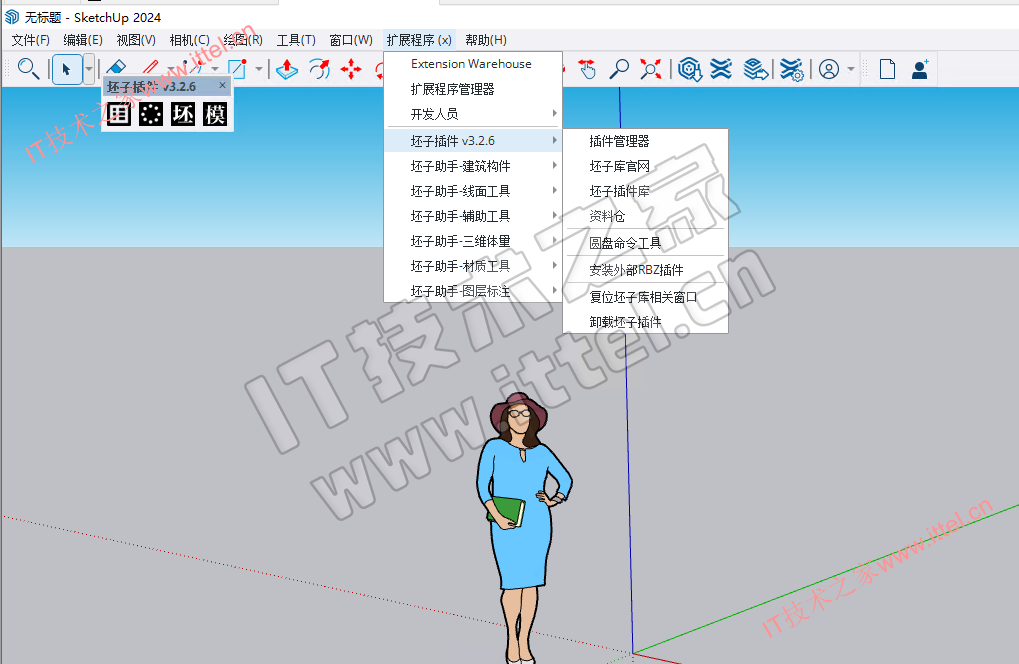1019x664 pixels.
Task: Select the Shapes rectangle tool
Action: 238,68
